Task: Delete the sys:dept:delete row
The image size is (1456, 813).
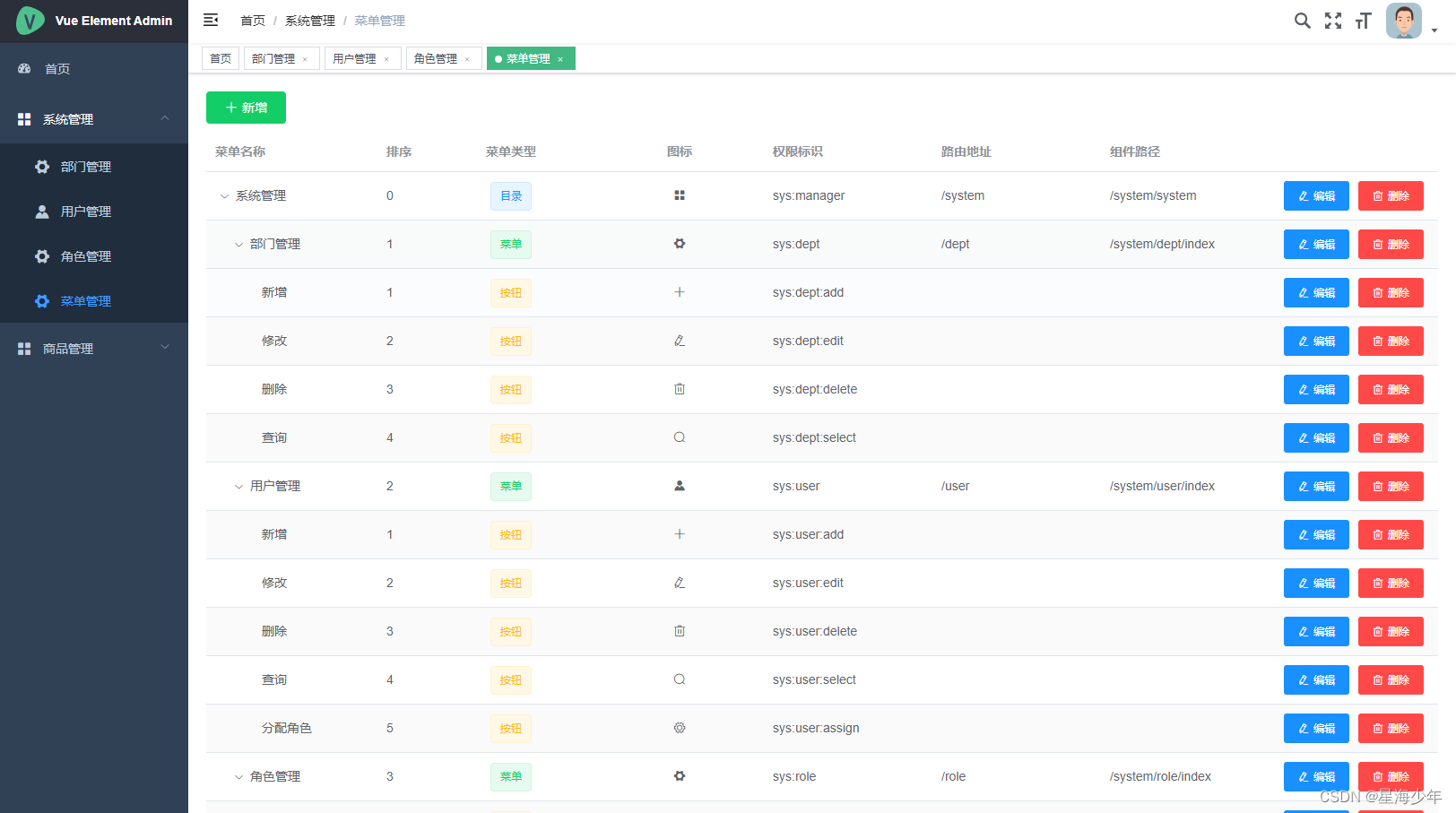Action: [x=1391, y=389]
